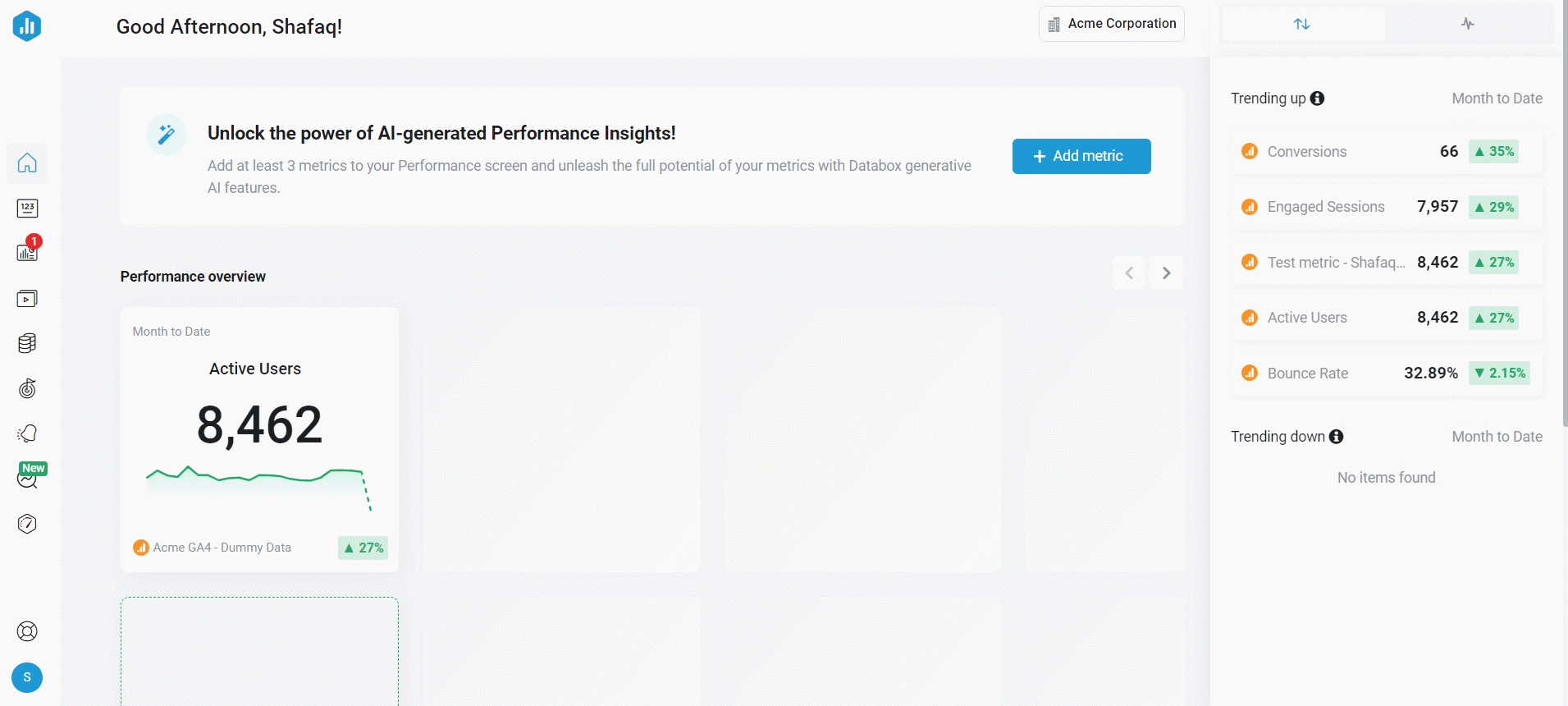Switch to the trending arrows tab
Screen dimensions: 1568x706
tap(1302, 24)
